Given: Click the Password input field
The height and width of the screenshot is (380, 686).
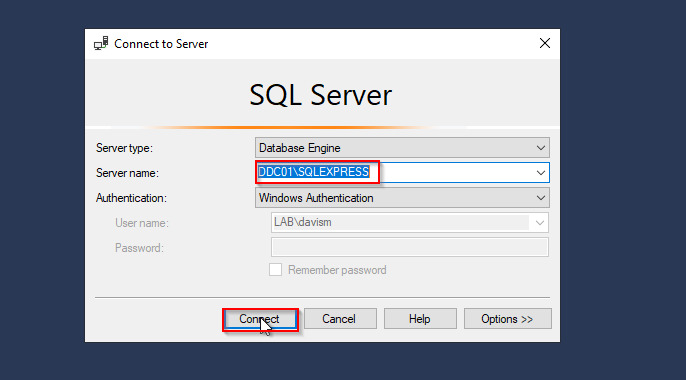Looking at the screenshot, I should 410,247.
